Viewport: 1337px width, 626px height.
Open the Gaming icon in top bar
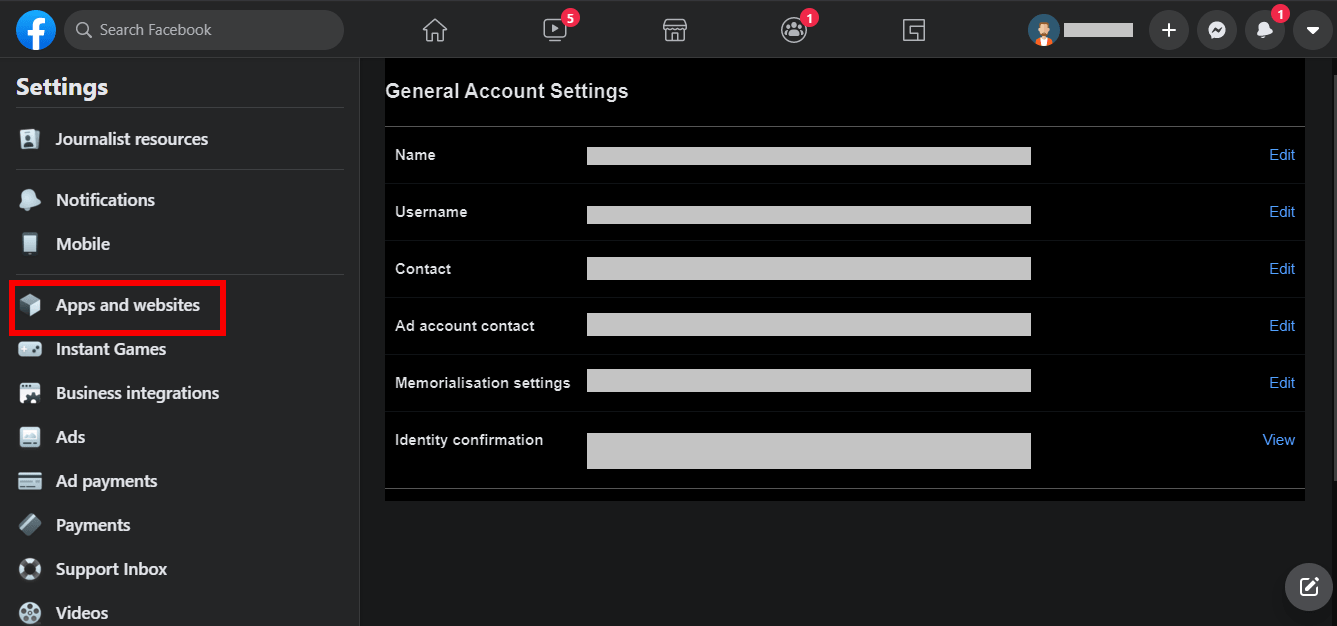pyautogui.click(x=913, y=30)
